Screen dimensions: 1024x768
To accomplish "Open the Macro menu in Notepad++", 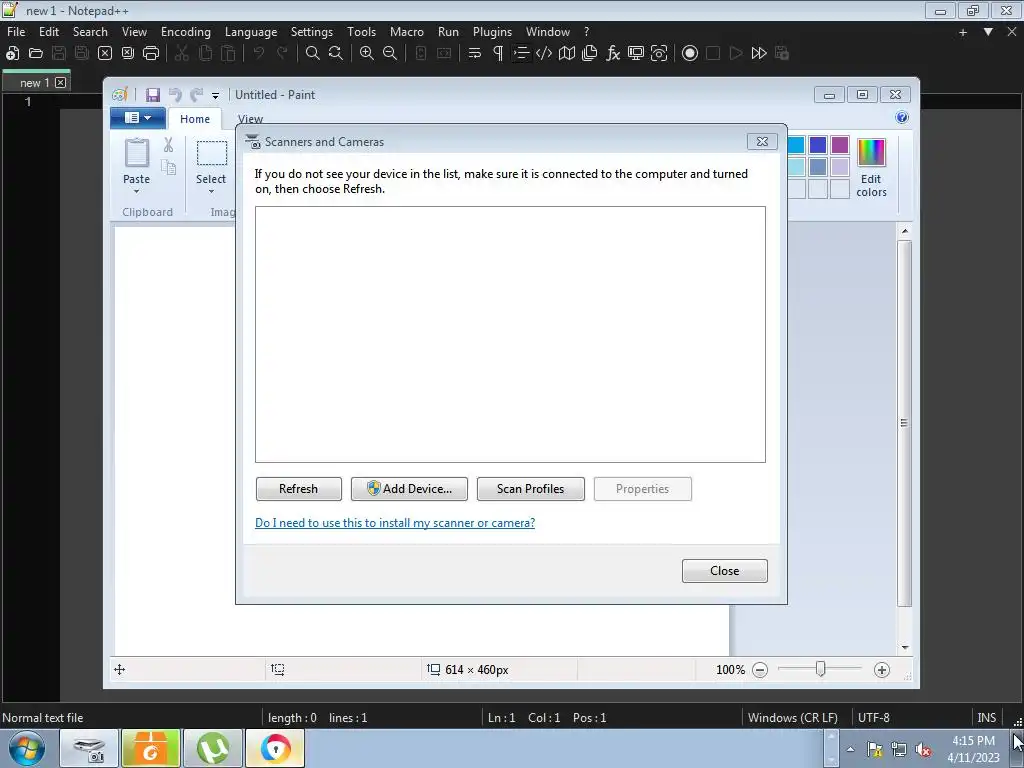I will (x=407, y=32).
